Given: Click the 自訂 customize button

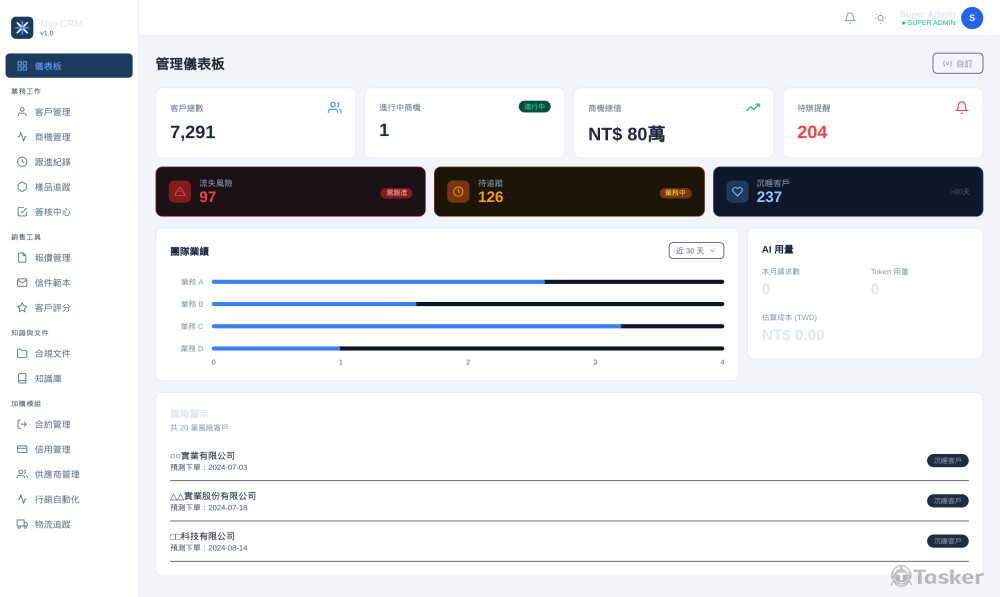Looking at the screenshot, I should (x=957, y=64).
